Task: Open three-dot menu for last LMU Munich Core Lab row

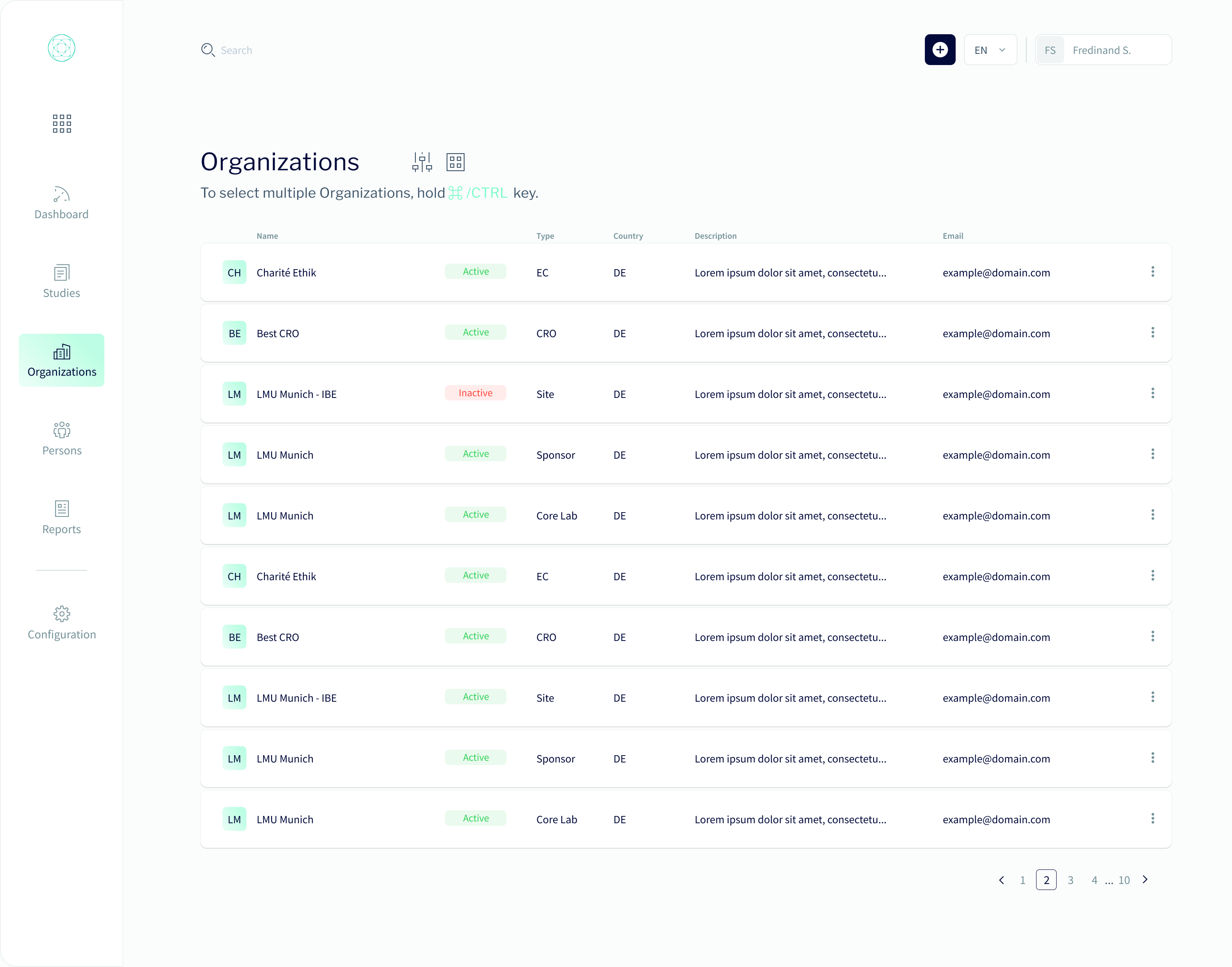Action: tap(1152, 819)
